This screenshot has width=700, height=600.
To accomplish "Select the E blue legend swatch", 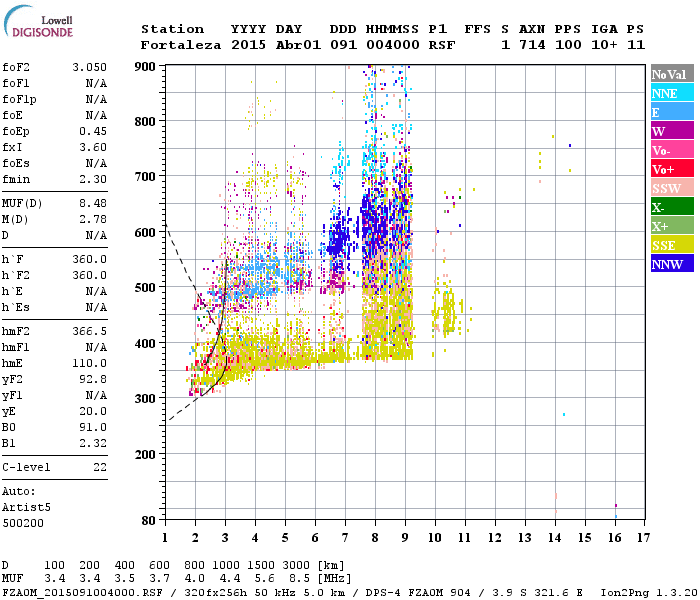I will 672,112.
